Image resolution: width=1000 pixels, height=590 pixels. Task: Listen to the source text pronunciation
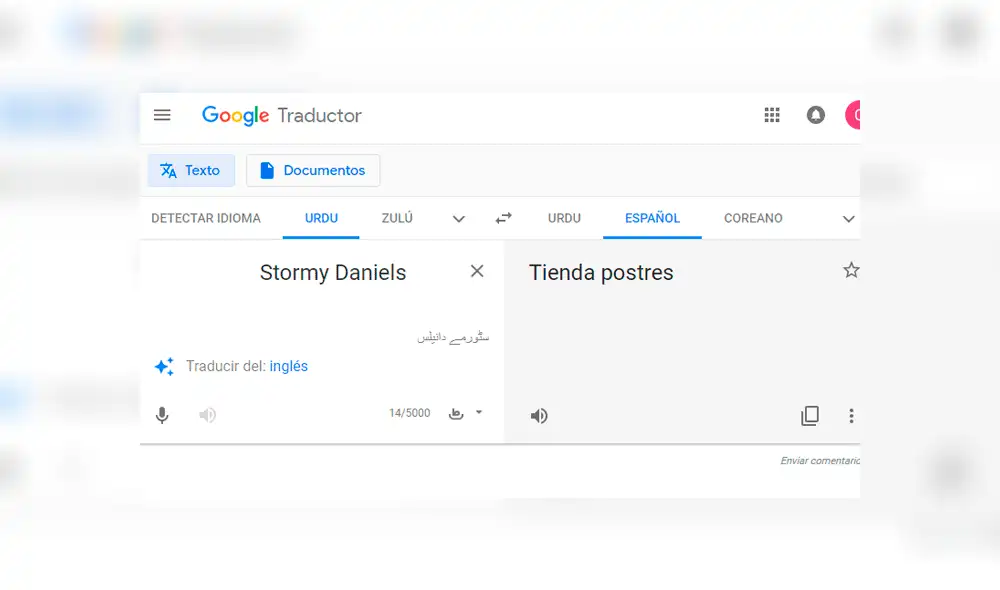[207, 414]
